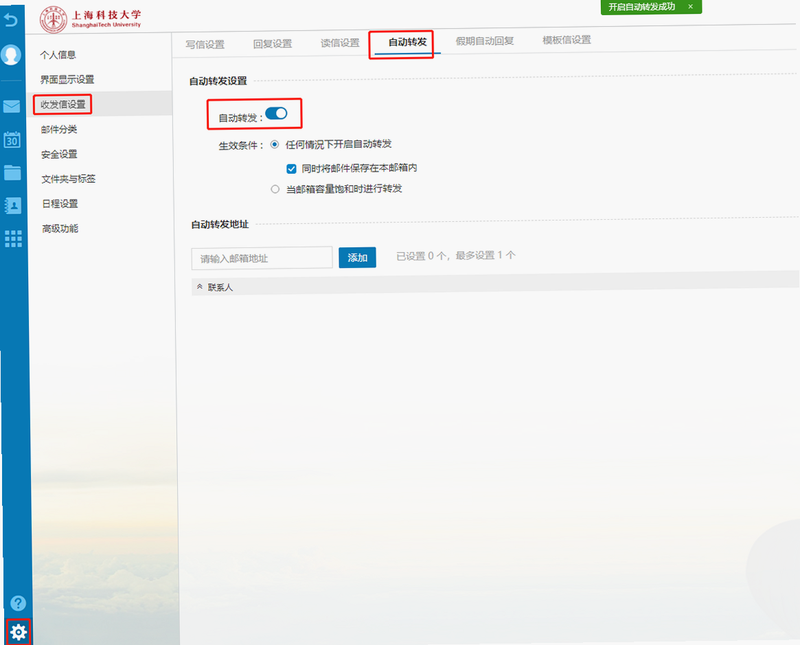The width and height of the screenshot is (800, 645).
Task: Open the calendar icon
Action: [12, 139]
